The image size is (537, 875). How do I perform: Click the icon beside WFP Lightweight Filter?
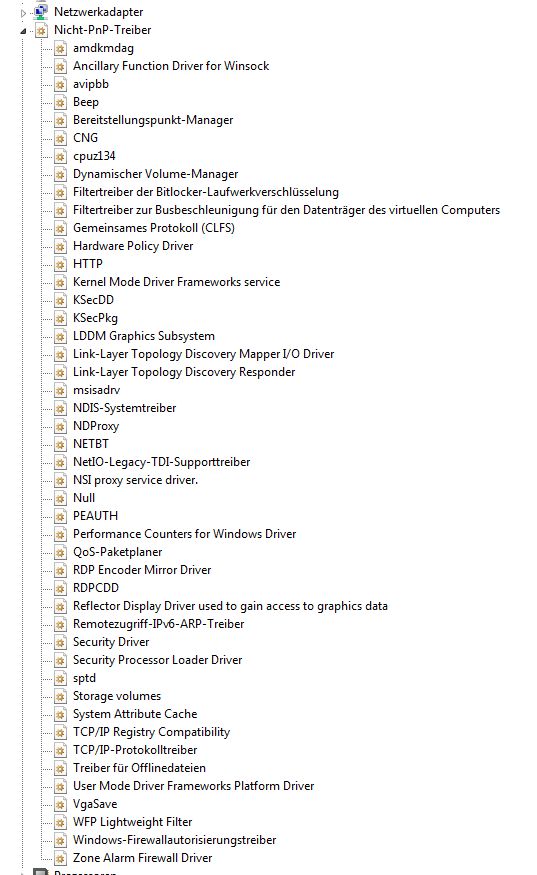coord(60,822)
